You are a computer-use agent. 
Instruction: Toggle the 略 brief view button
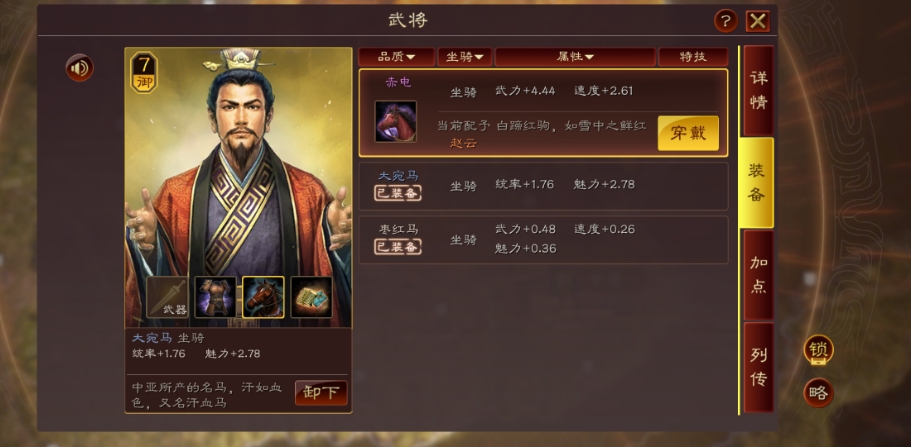pos(819,393)
